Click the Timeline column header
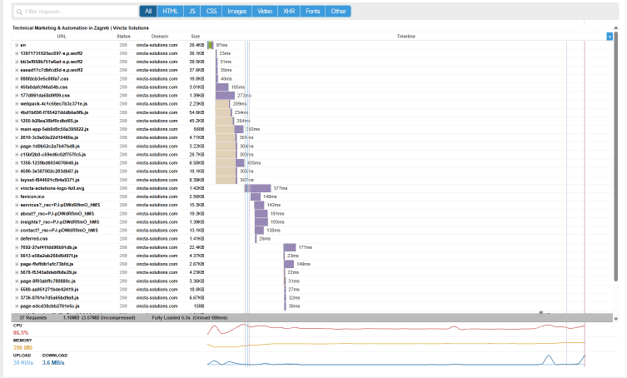The height and width of the screenshot is (378, 627). (406, 36)
